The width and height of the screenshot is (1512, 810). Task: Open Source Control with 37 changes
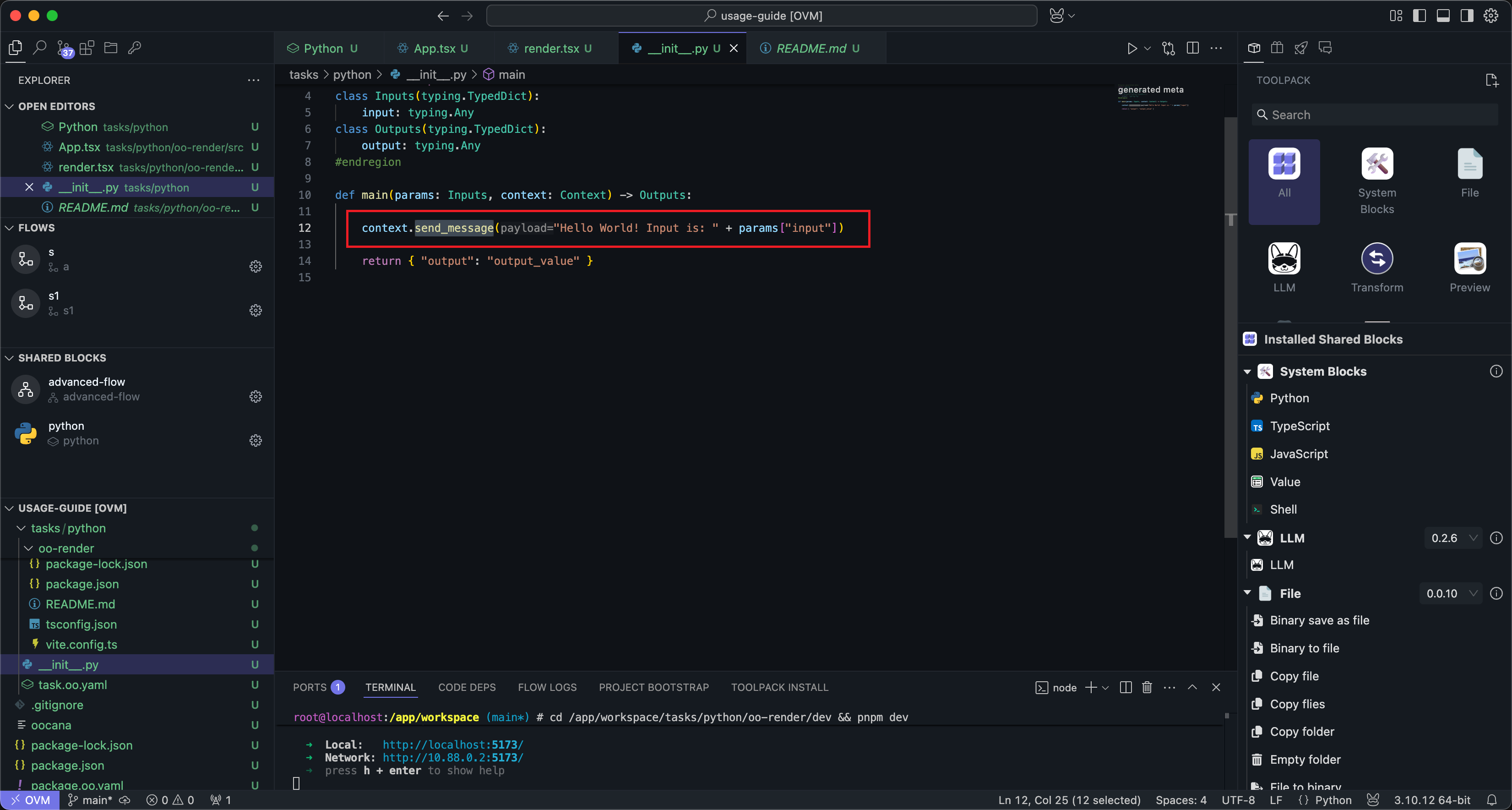click(x=64, y=48)
